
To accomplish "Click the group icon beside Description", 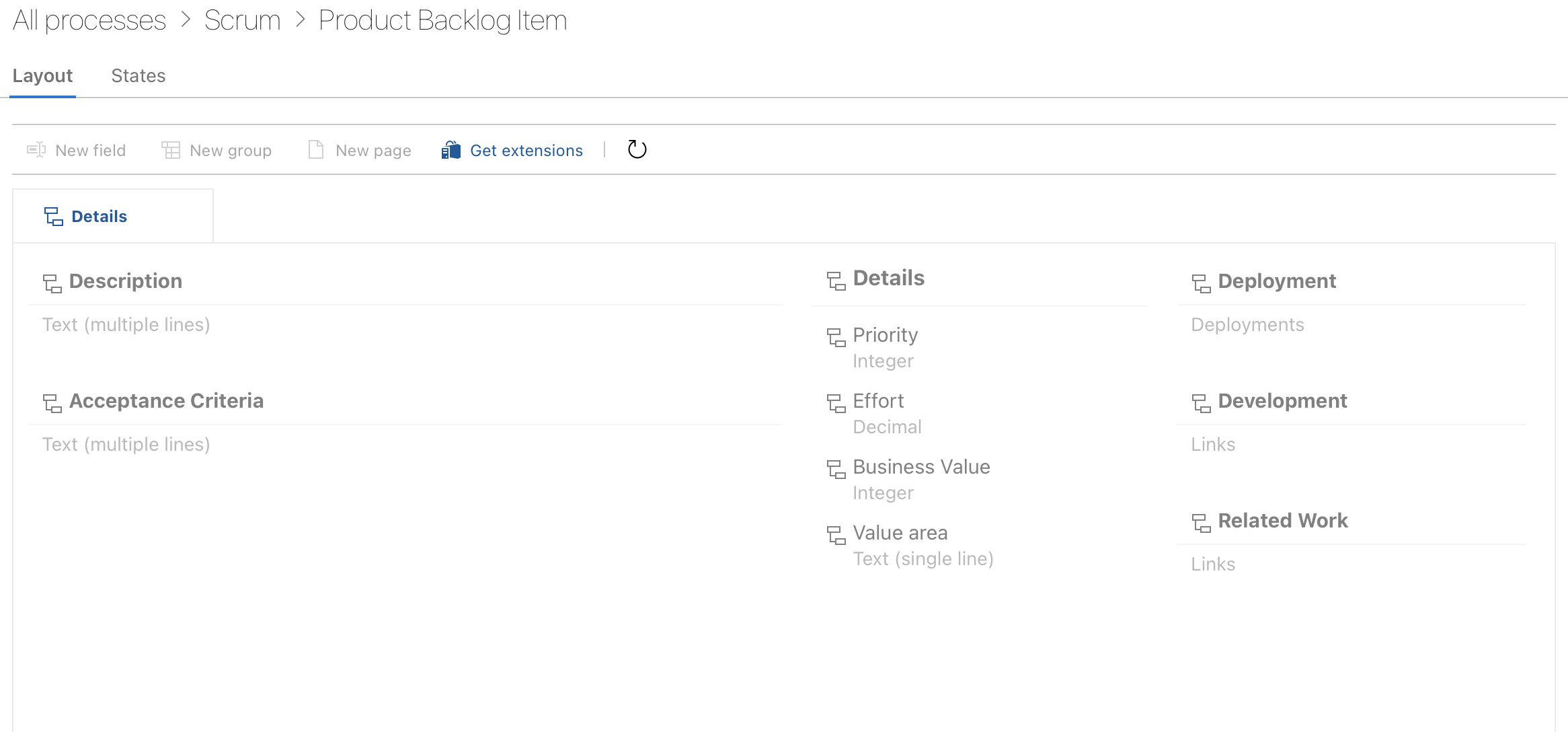I will (x=52, y=283).
